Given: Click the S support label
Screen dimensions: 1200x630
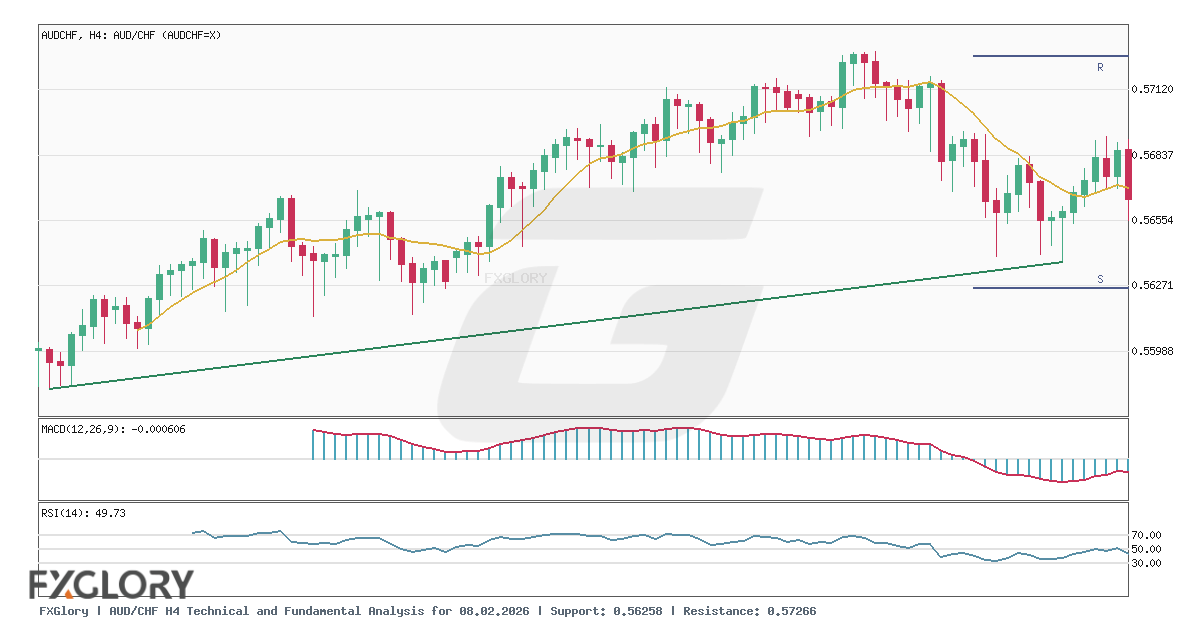Looking at the screenshot, I should 1100,279.
